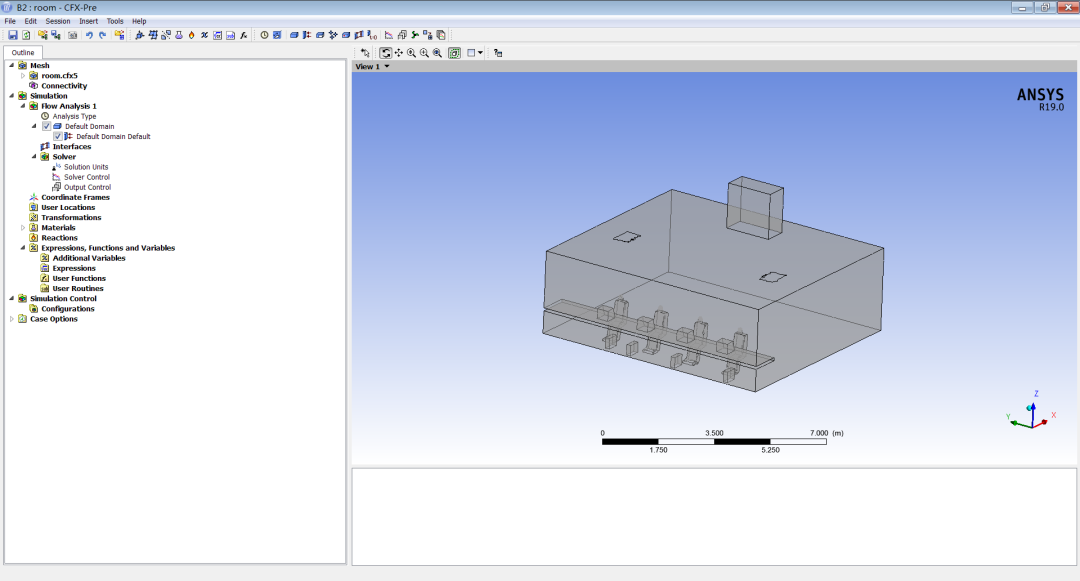This screenshot has width=1080, height=581.
Task: Toggle the Default Domain checkbox
Action: click(x=47, y=127)
